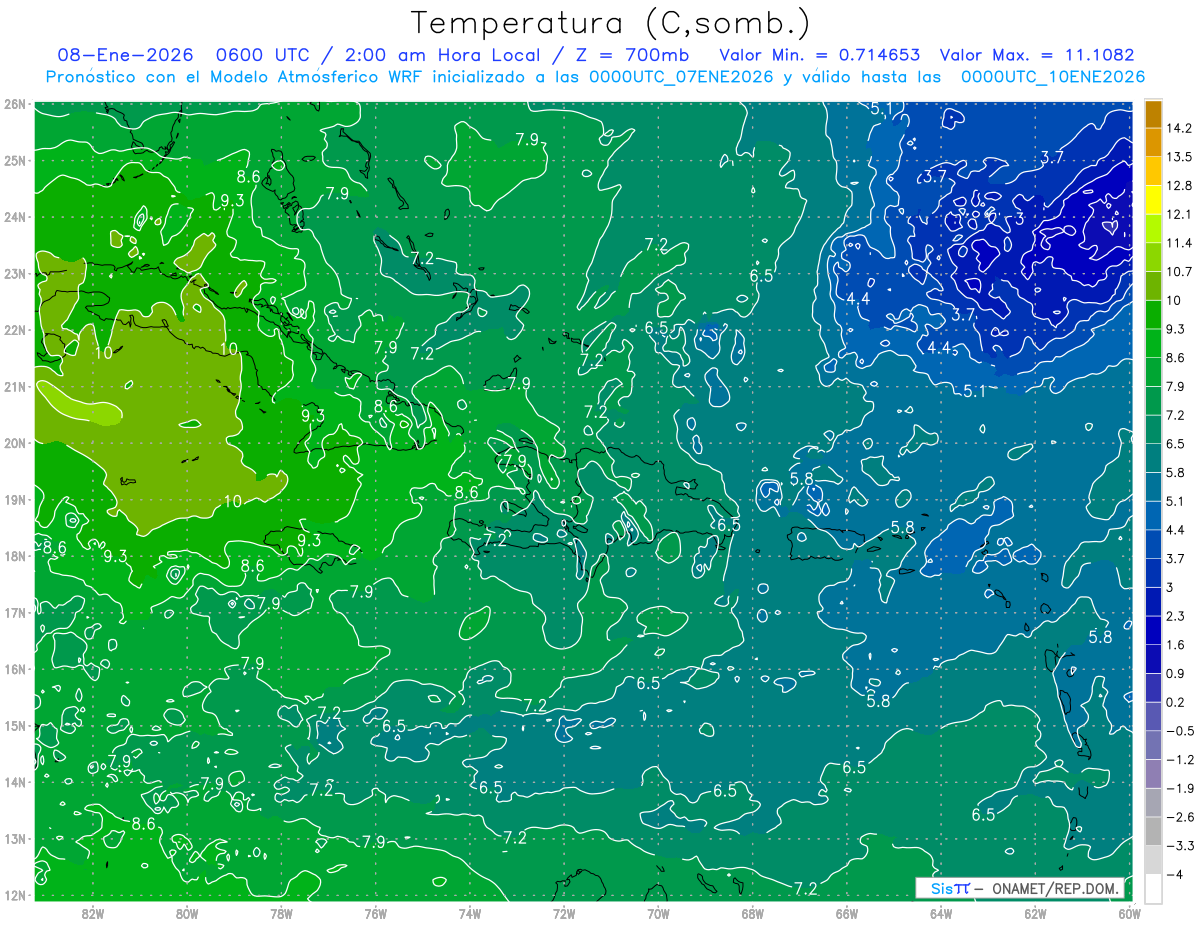Click the '12N' latitude axis label
This screenshot has width=1200, height=927.
(x=15, y=895)
